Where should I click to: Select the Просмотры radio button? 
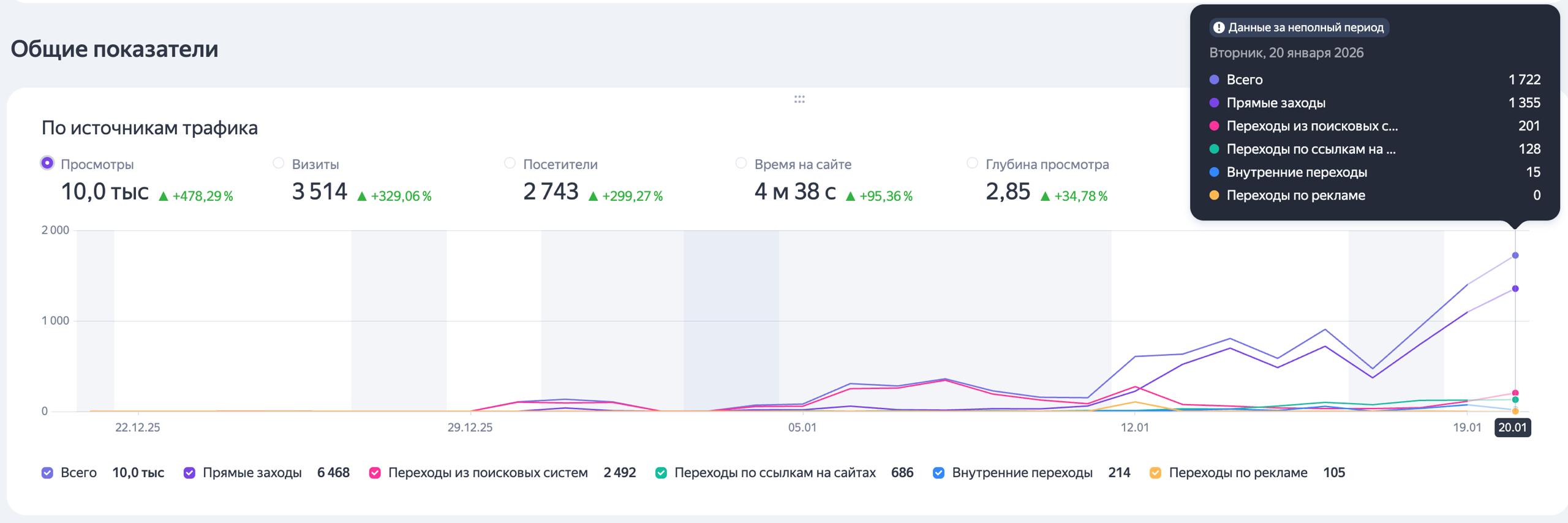pyautogui.click(x=47, y=163)
